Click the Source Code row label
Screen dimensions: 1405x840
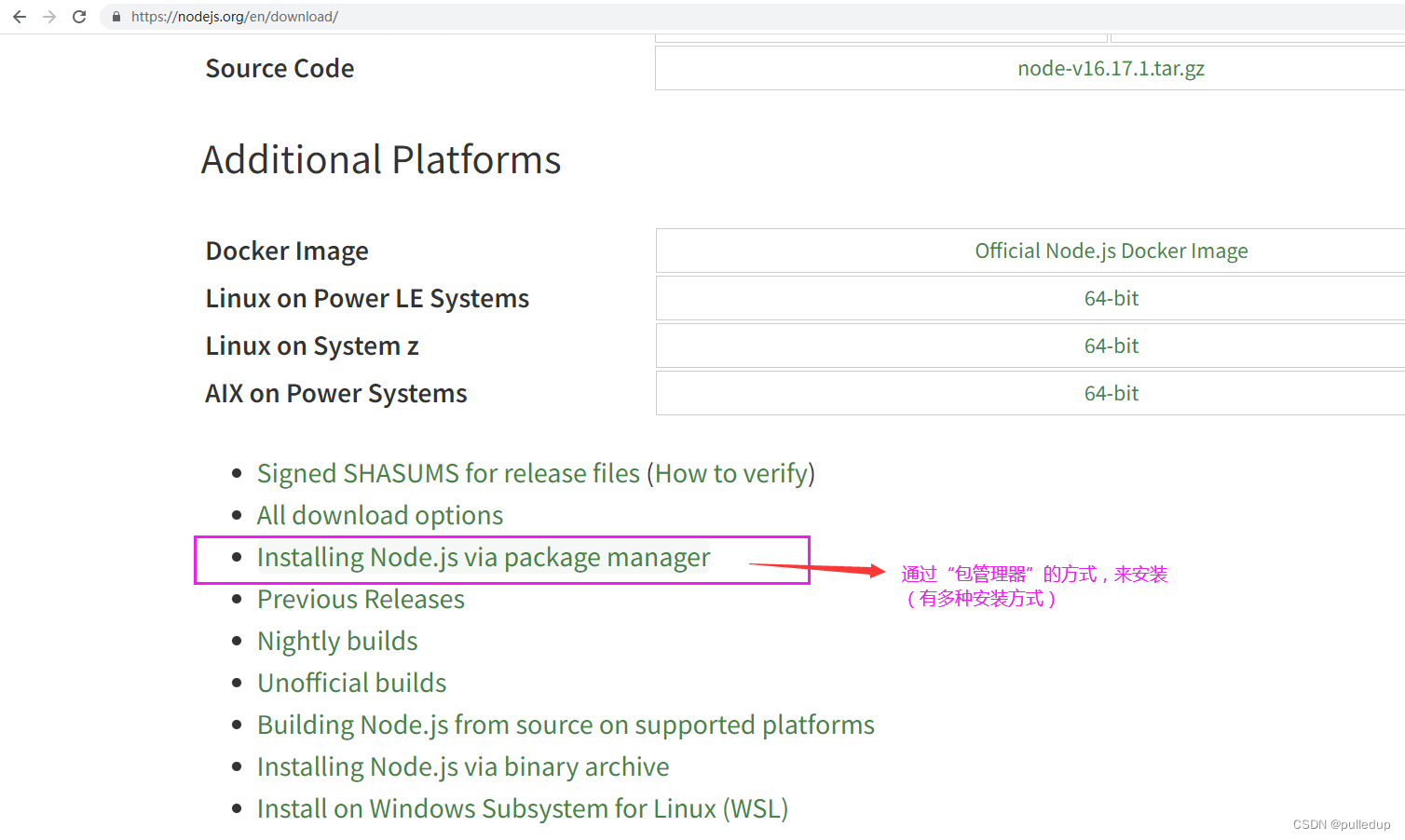[x=280, y=69]
